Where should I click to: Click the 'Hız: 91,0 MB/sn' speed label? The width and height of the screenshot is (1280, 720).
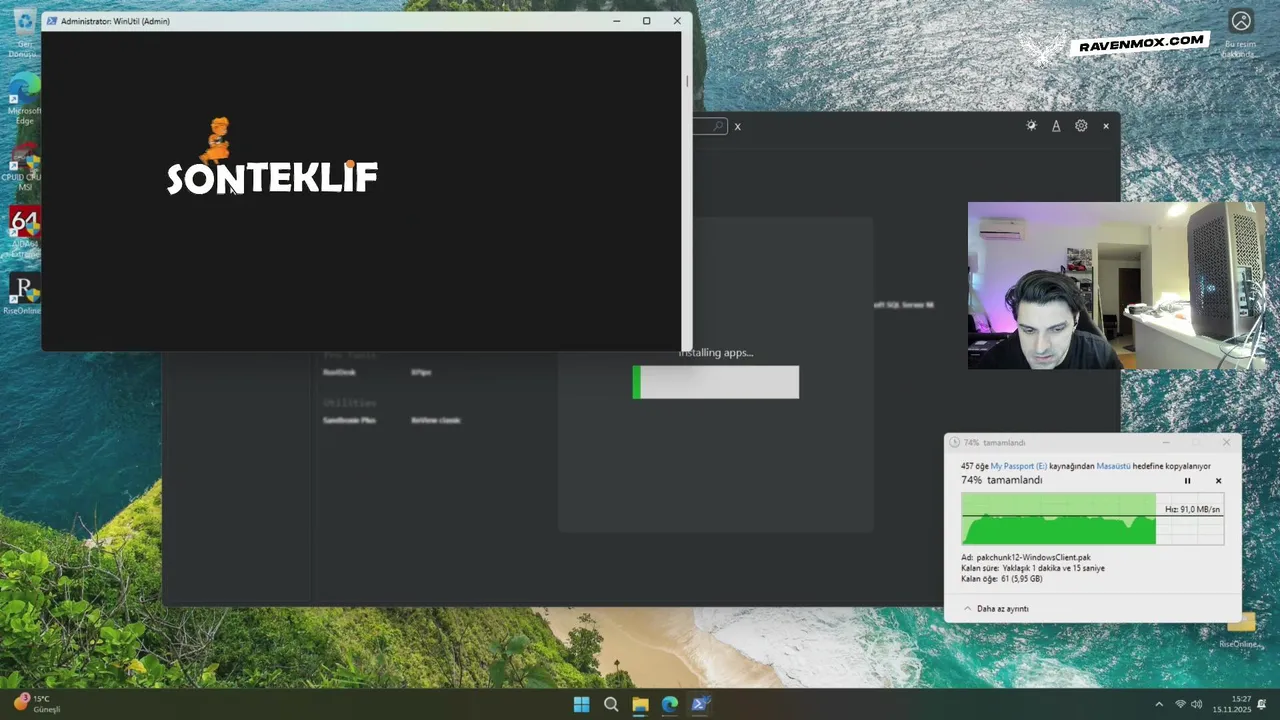(1192, 509)
